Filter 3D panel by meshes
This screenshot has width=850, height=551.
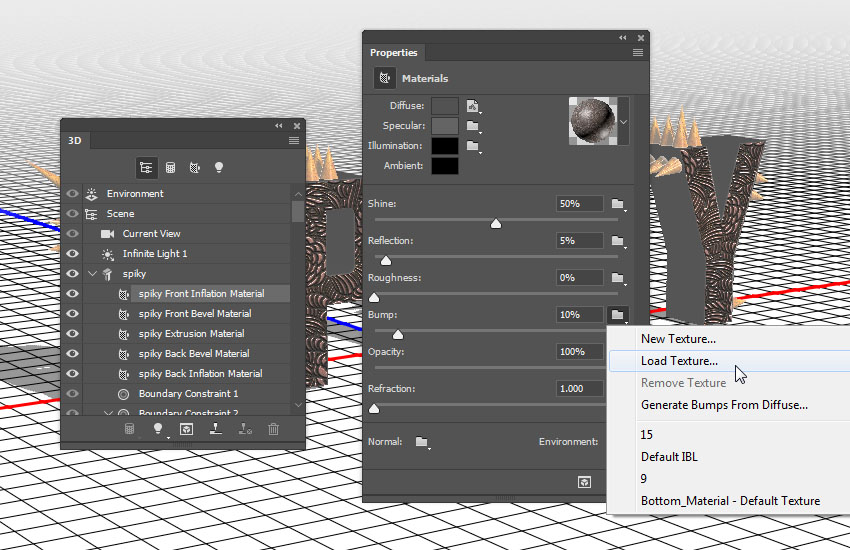click(x=170, y=168)
